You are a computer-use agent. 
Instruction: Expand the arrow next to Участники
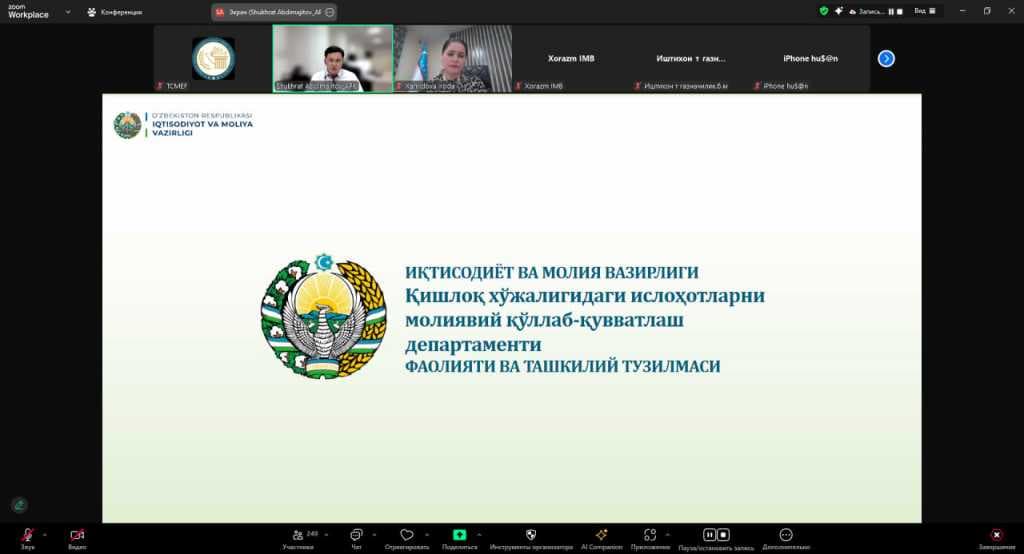[x=327, y=534]
